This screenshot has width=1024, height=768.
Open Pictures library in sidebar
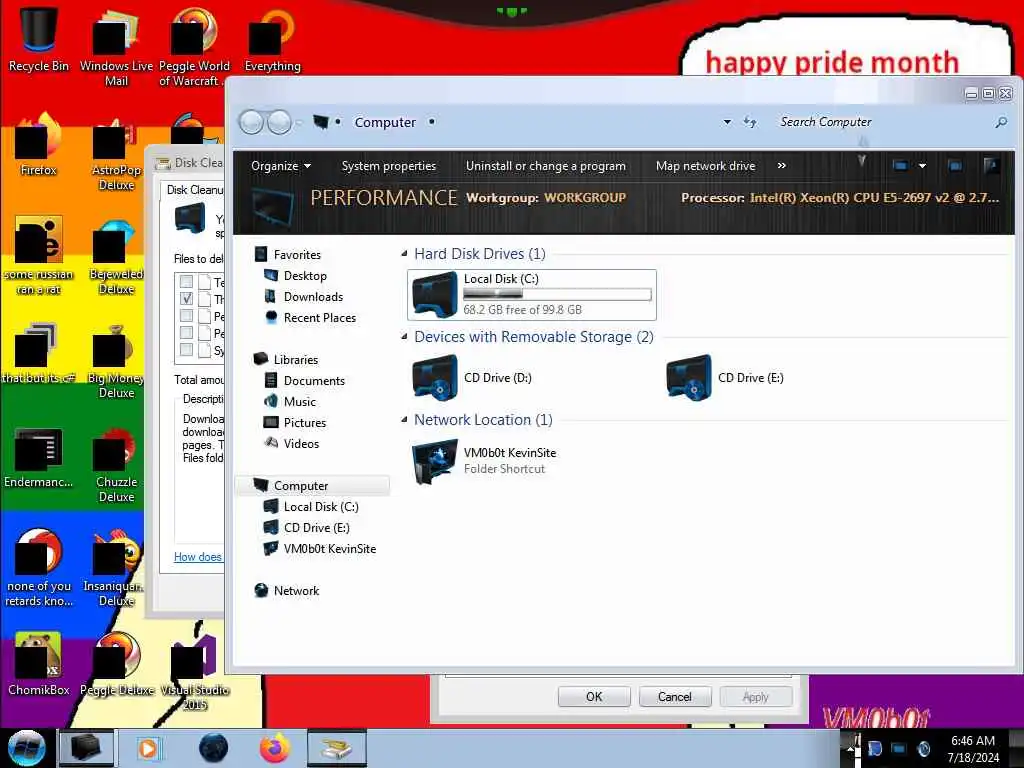coord(304,422)
